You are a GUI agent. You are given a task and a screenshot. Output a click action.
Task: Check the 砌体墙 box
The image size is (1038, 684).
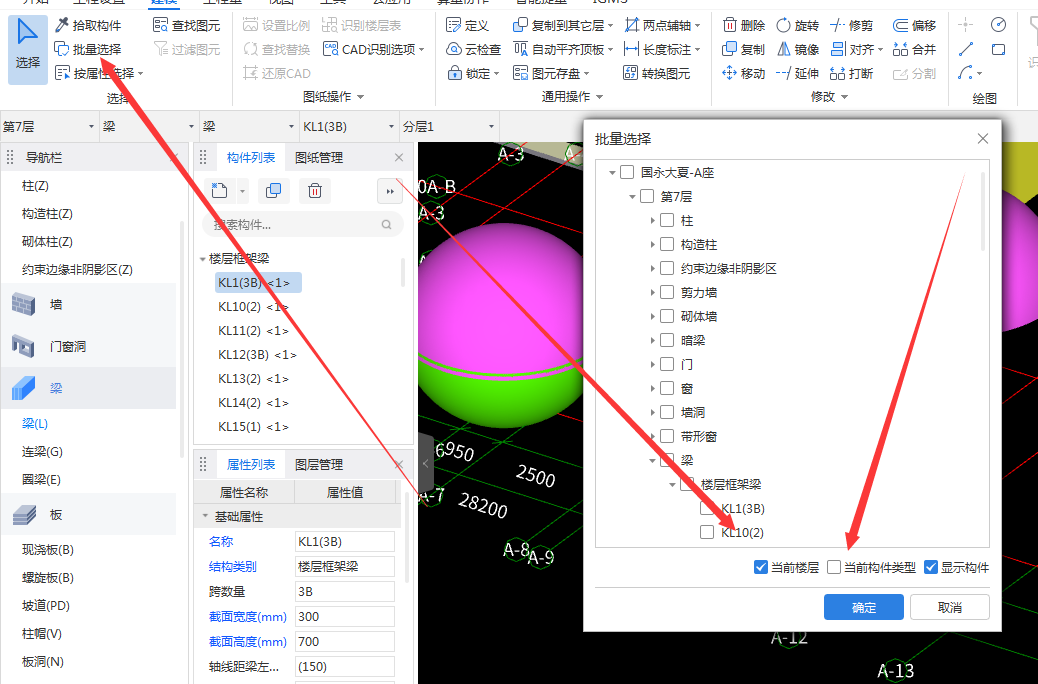(667, 316)
